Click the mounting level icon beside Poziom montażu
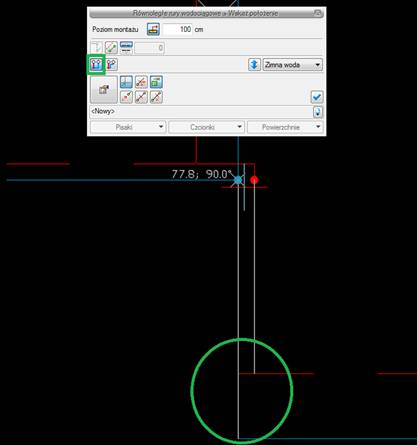417x445 pixels. [x=153, y=29]
